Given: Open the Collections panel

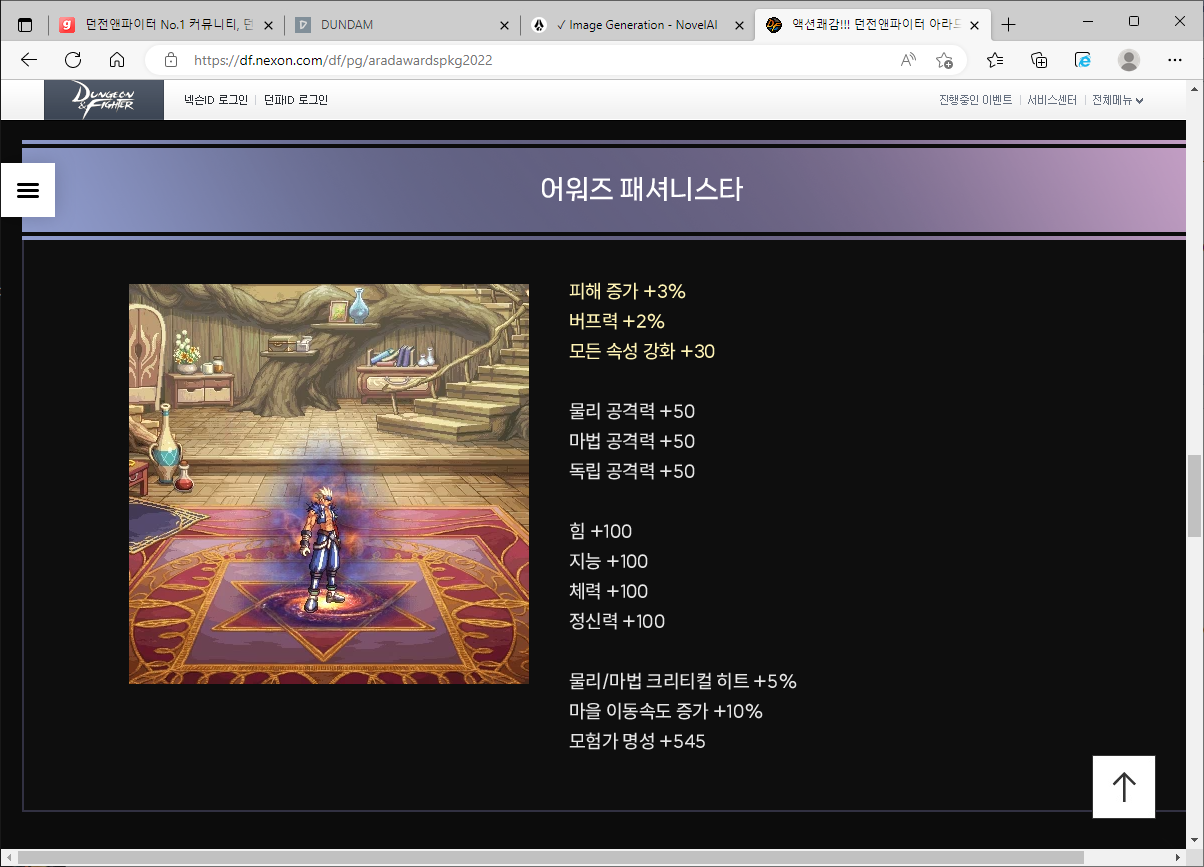Looking at the screenshot, I should tap(1039, 60).
